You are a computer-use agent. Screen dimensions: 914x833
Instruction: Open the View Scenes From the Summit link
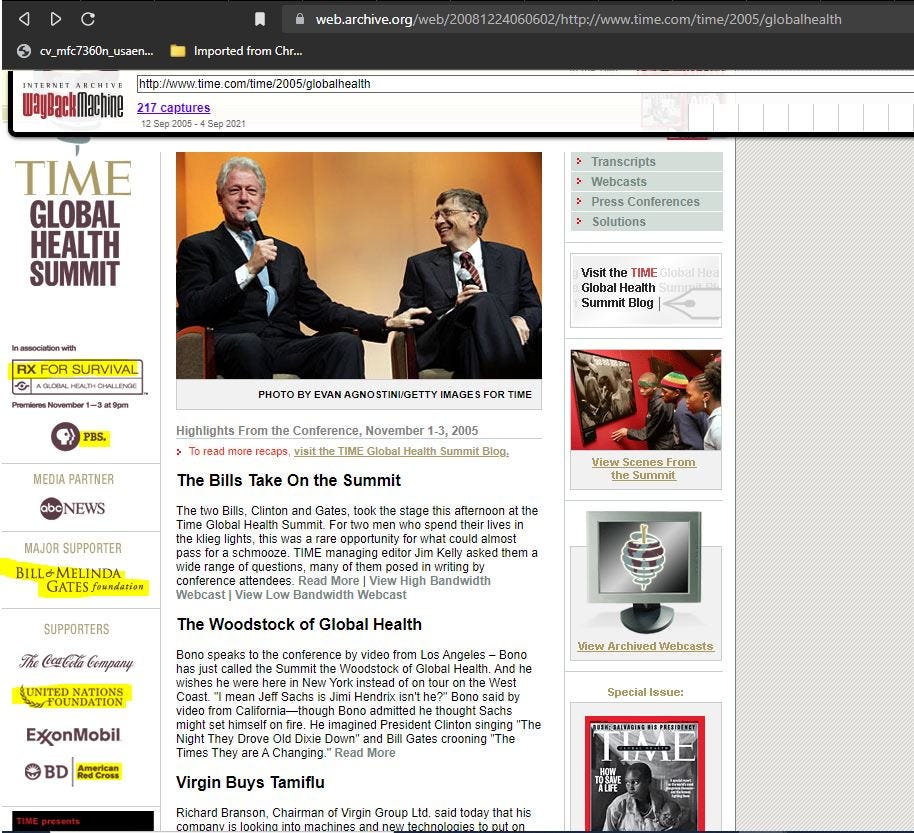point(644,469)
